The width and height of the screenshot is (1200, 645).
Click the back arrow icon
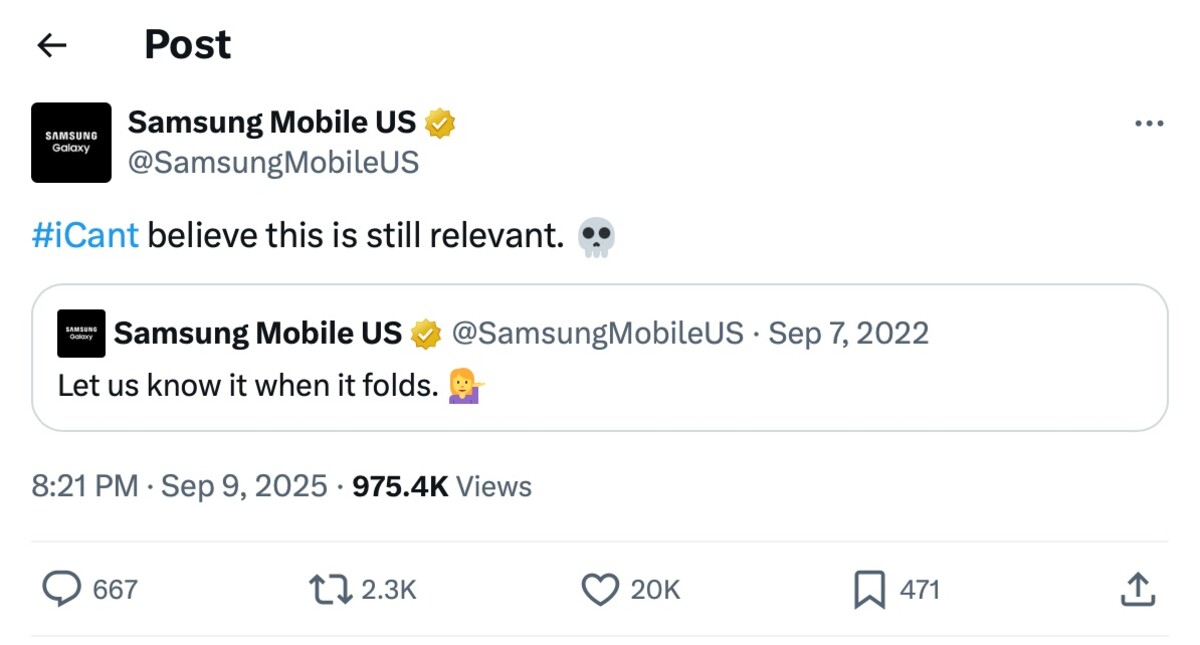click(51, 45)
